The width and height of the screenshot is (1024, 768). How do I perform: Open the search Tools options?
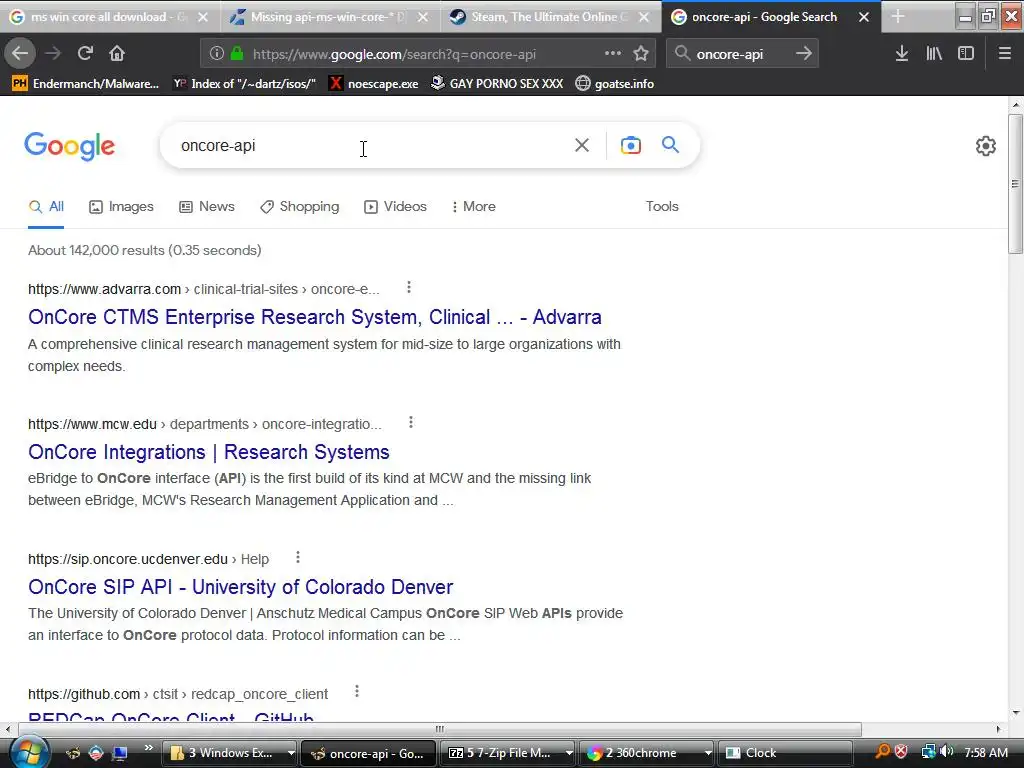click(x=662, y=206)
